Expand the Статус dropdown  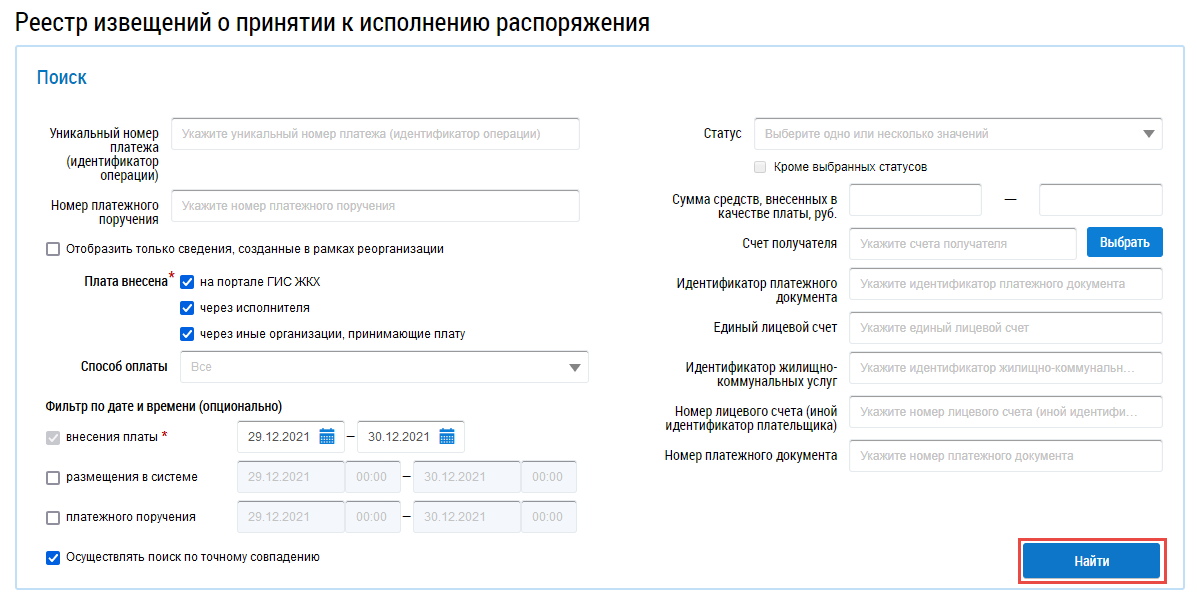pyautogui.click(x=1147, y=134)
